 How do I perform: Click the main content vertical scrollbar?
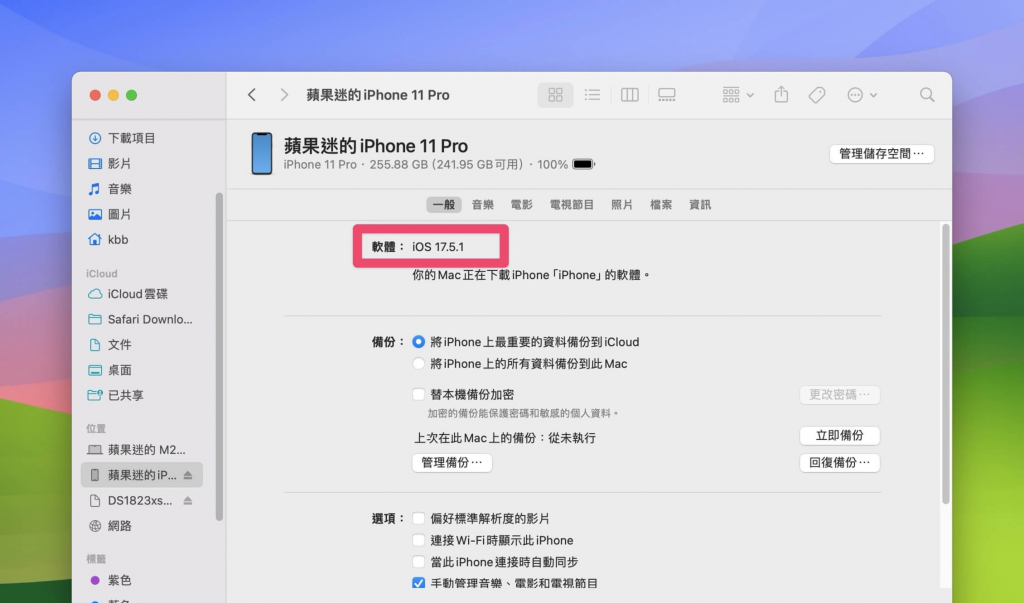946,363
